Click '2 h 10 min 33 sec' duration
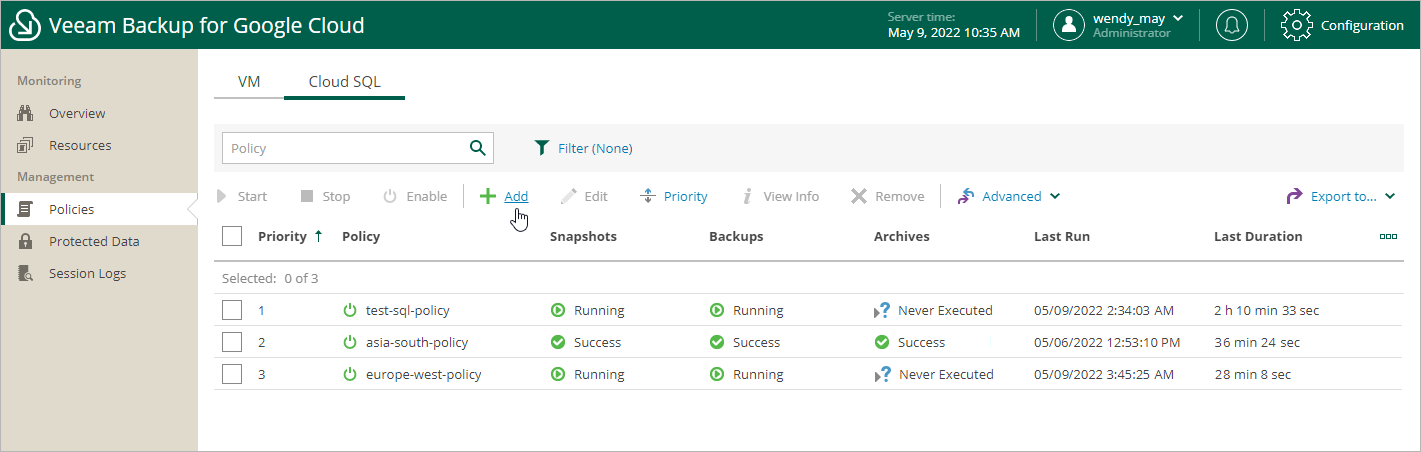Viewport: 1421px width, 452px height. pyautogui.click(x=1266, y=311)
